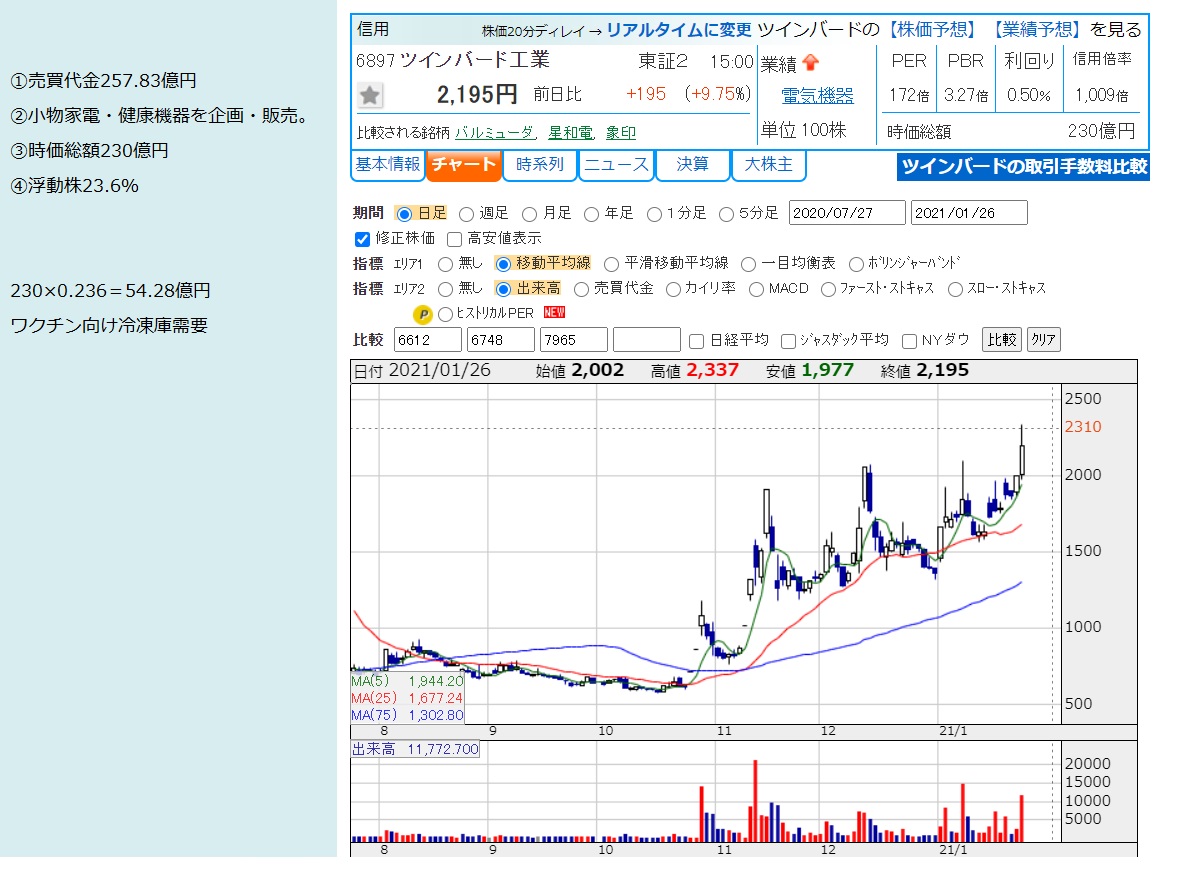Click the end date field 2021/01/26
This screenshot has width=1184, height=870.
[970, 213]
